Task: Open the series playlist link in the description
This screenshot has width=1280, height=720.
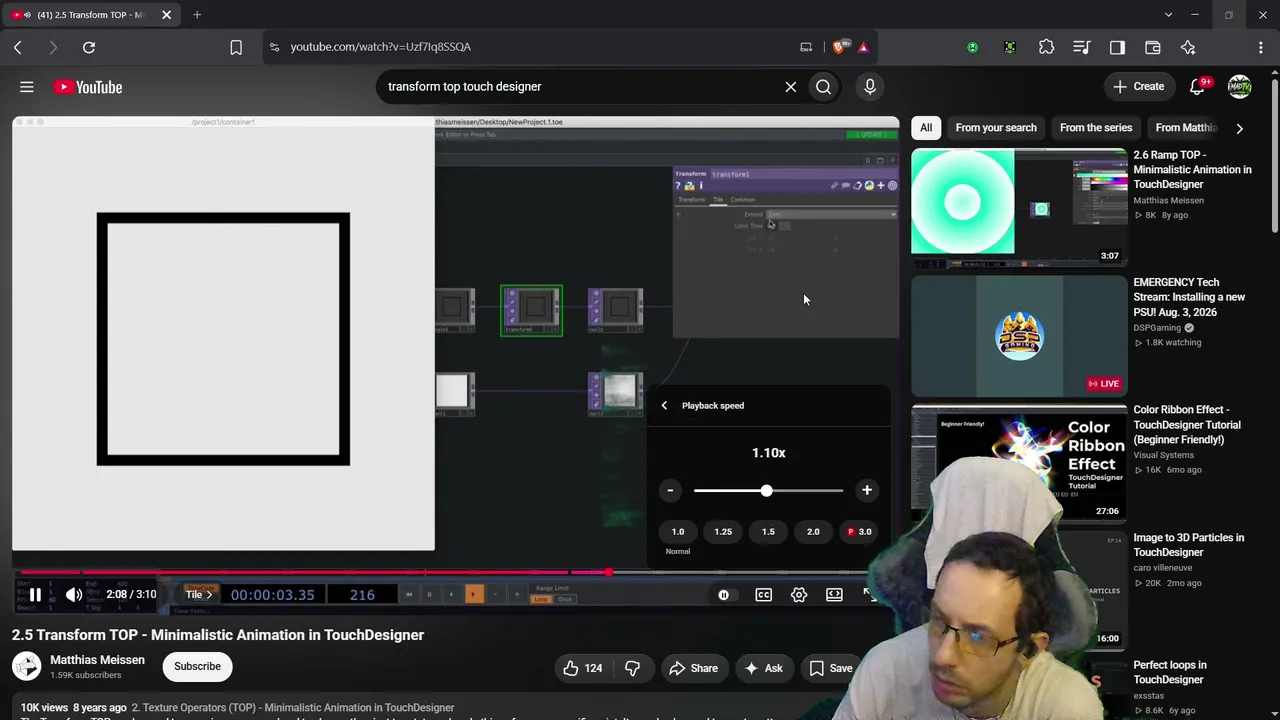Action: point(293,708)
